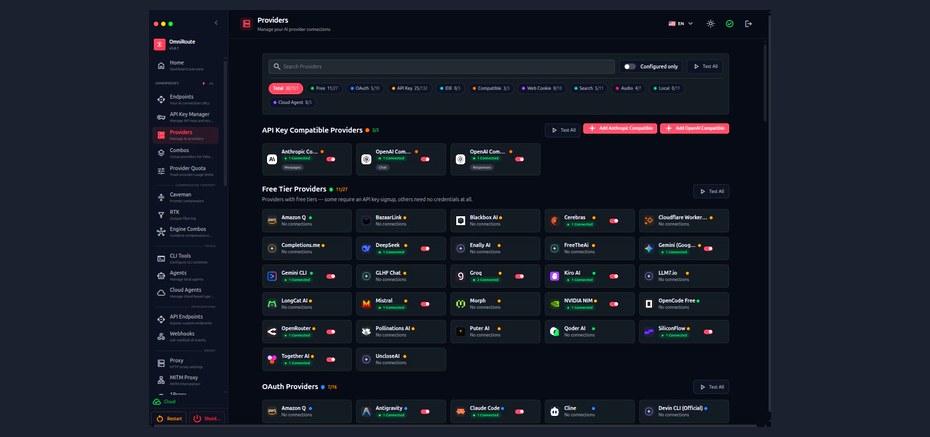Image resolution: width=930 pixels, height=437 pixels.
Task: Click Test All for Free Tier Providers
Action: click(711, 192)
